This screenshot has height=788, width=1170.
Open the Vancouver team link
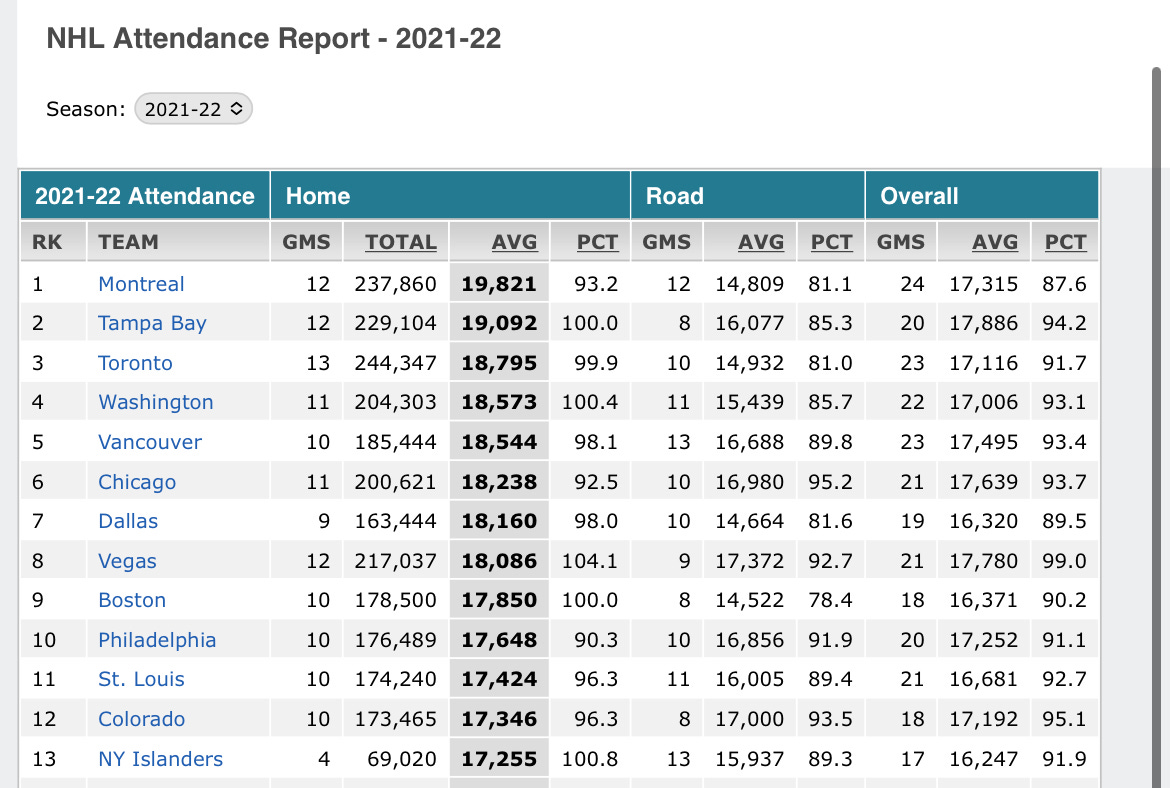click(150, 442)
